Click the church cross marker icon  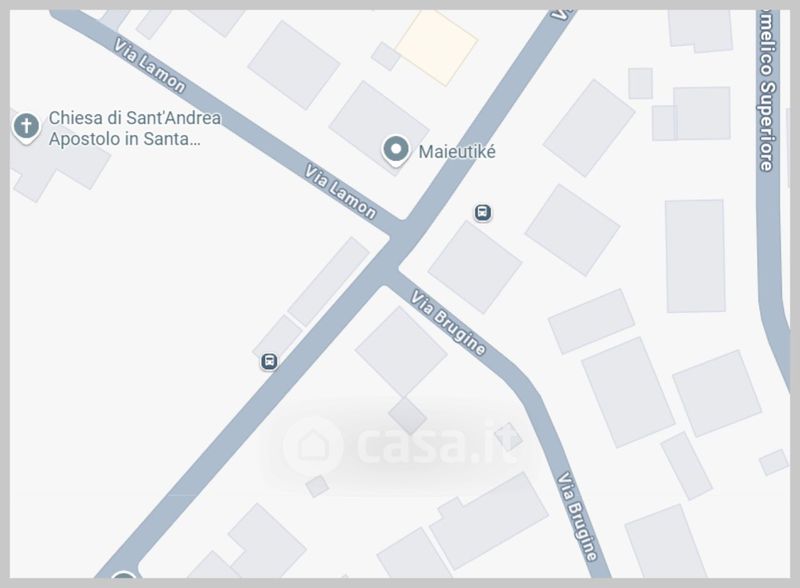click(x=27, y=125)
